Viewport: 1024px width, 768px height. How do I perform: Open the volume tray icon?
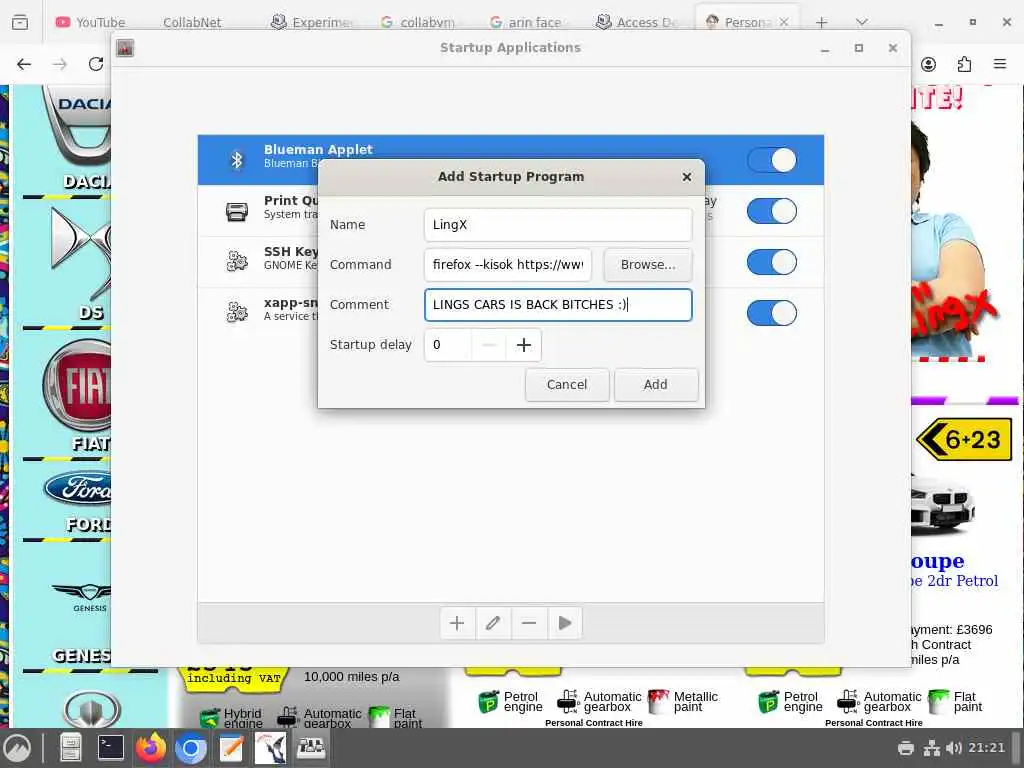click(954, 748)
